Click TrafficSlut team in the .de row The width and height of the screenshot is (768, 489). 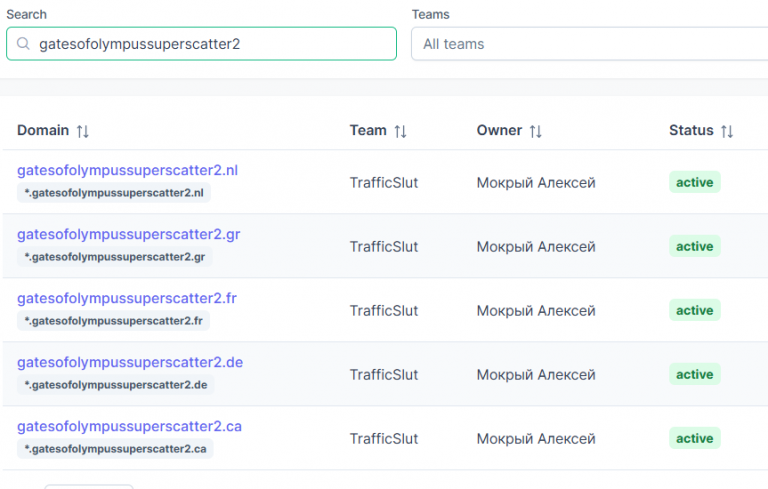(x=384, y=375)
